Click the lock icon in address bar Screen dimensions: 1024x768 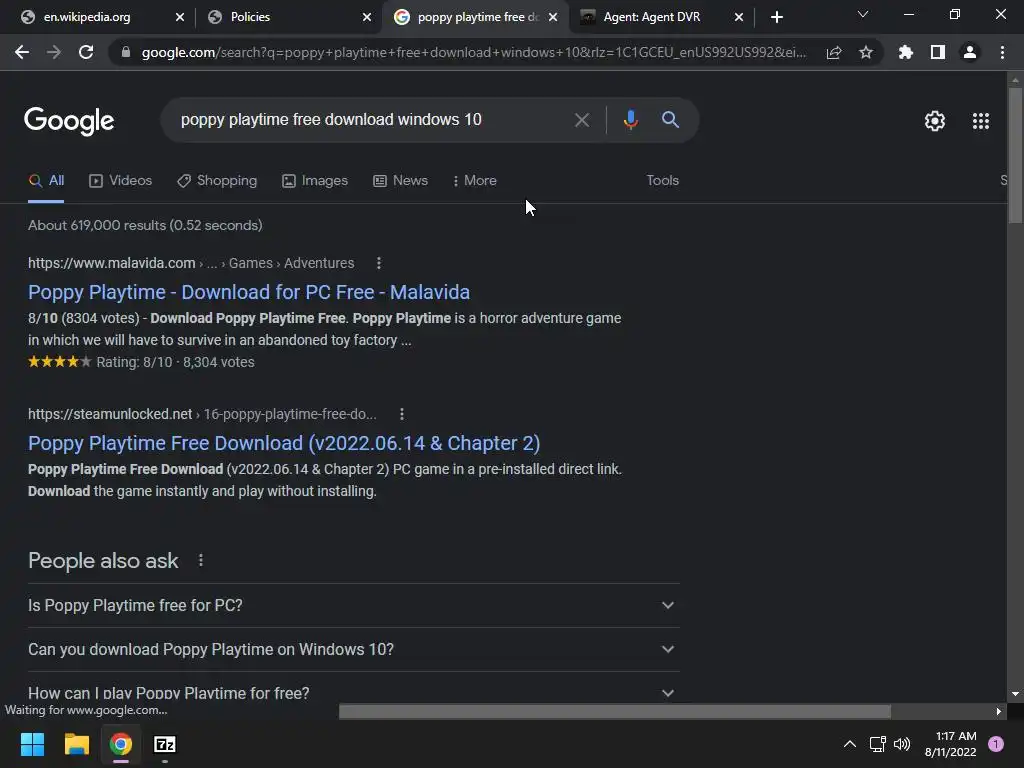(125, 52)
